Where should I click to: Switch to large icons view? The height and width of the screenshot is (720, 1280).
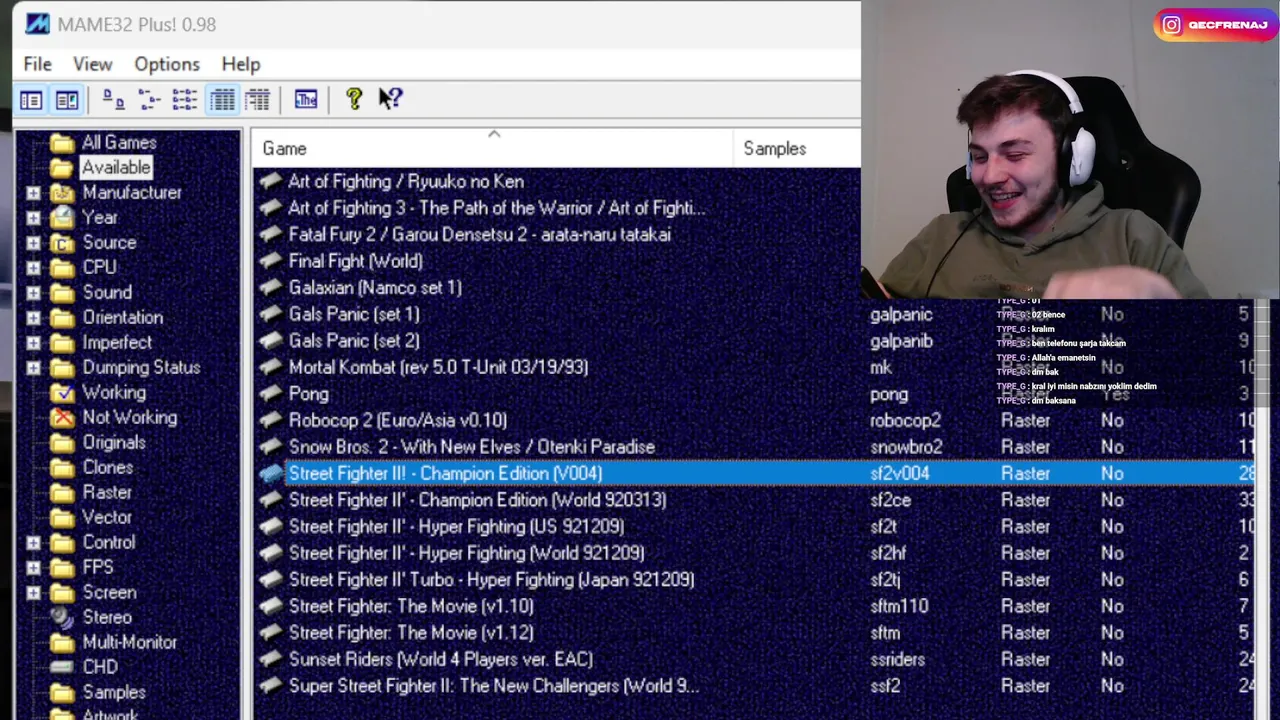tap(113, 99)
